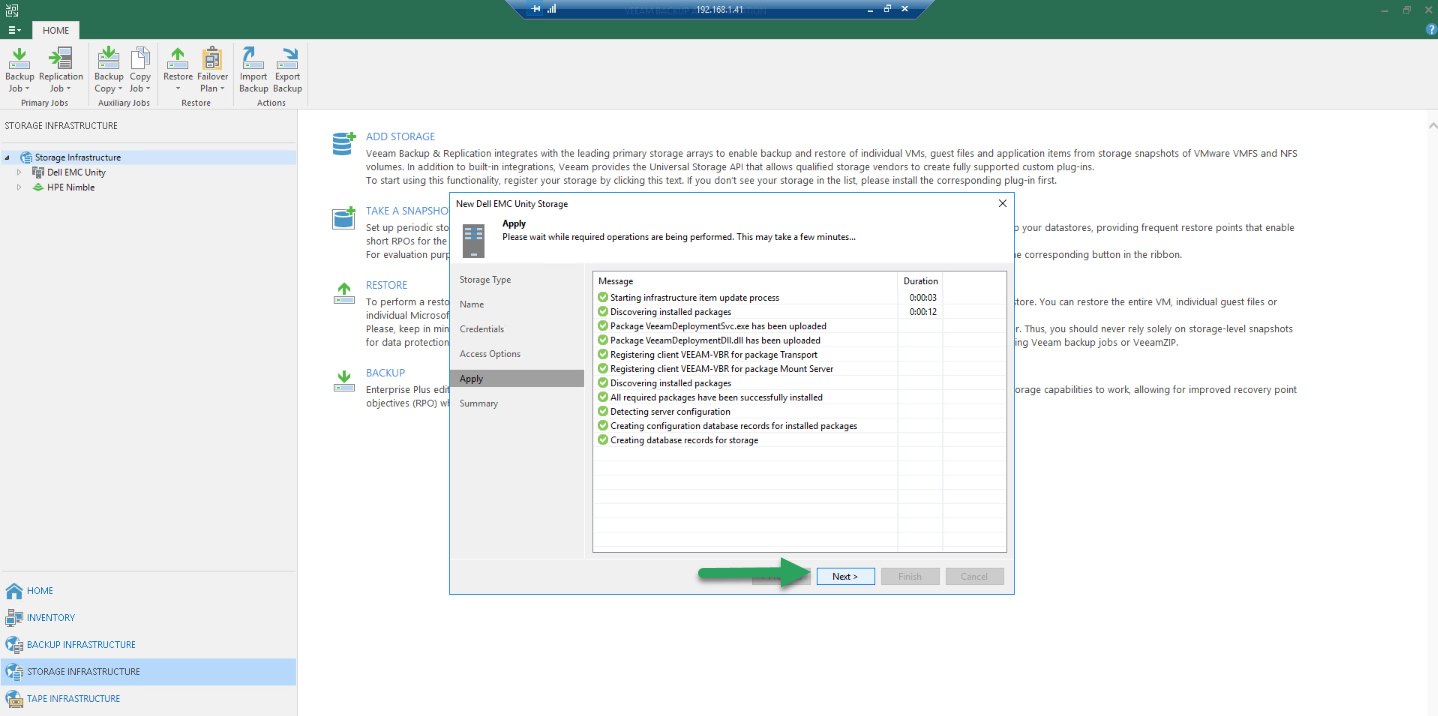Image resolution: width=1438 pixels, height=716 pixels.
Task: Select the Name wizard step
Action: tap(517, 304)
